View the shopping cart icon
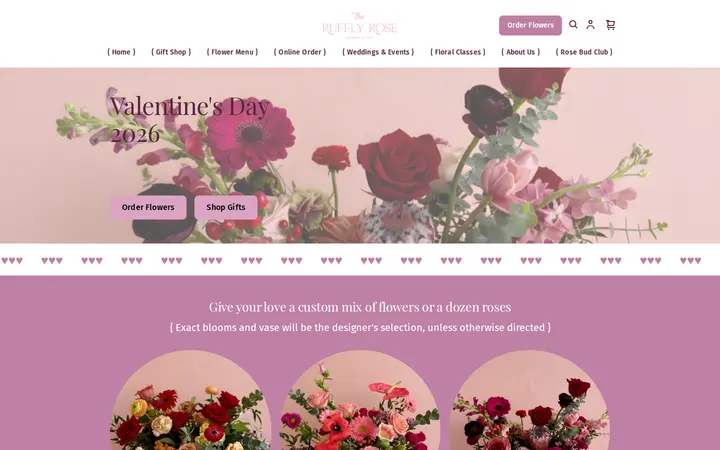The width and height of the screenshot is (720, 450). 610,25
